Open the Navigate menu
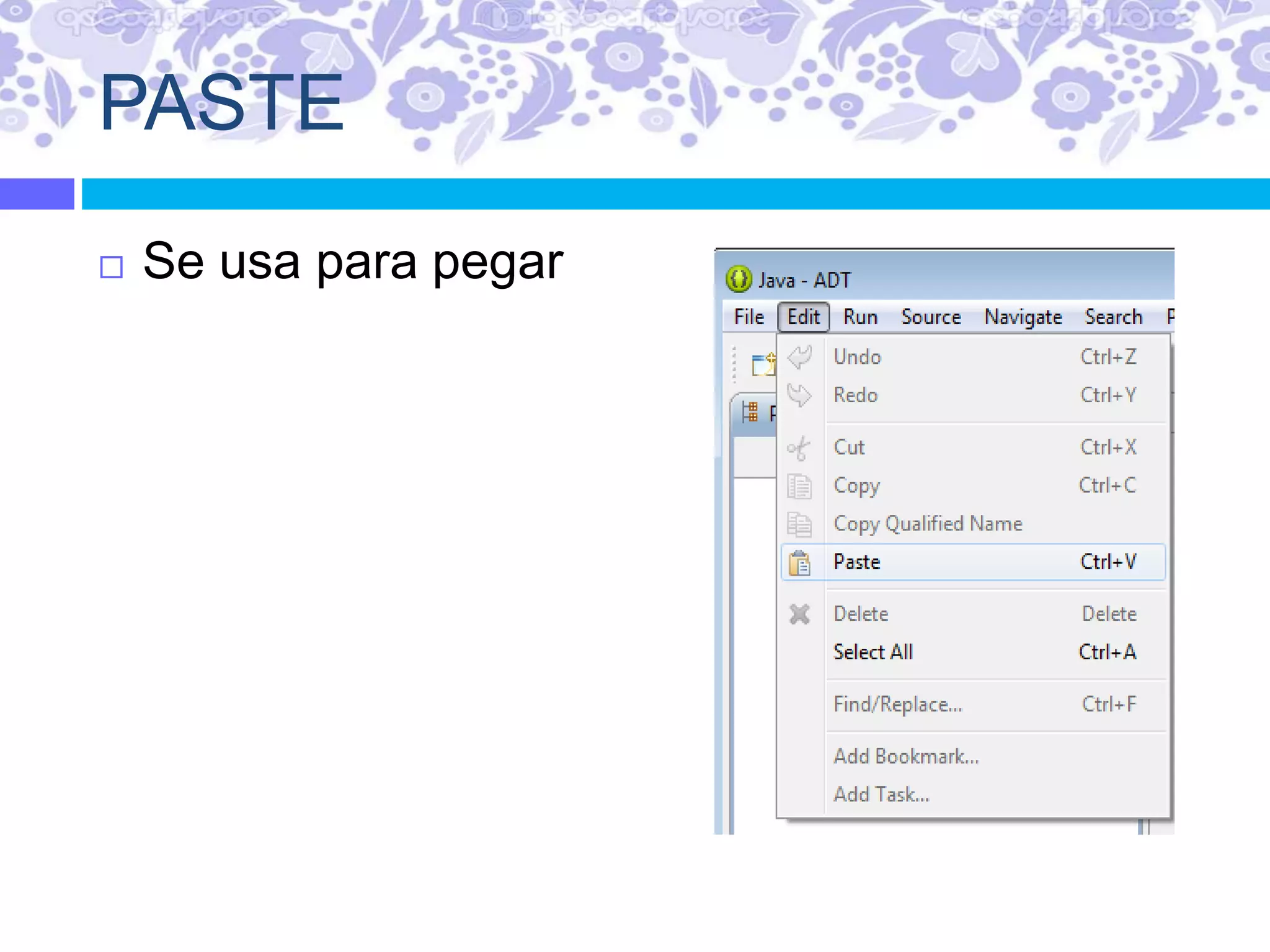This screenshot has width=1270, height=952. (1023, 317)
